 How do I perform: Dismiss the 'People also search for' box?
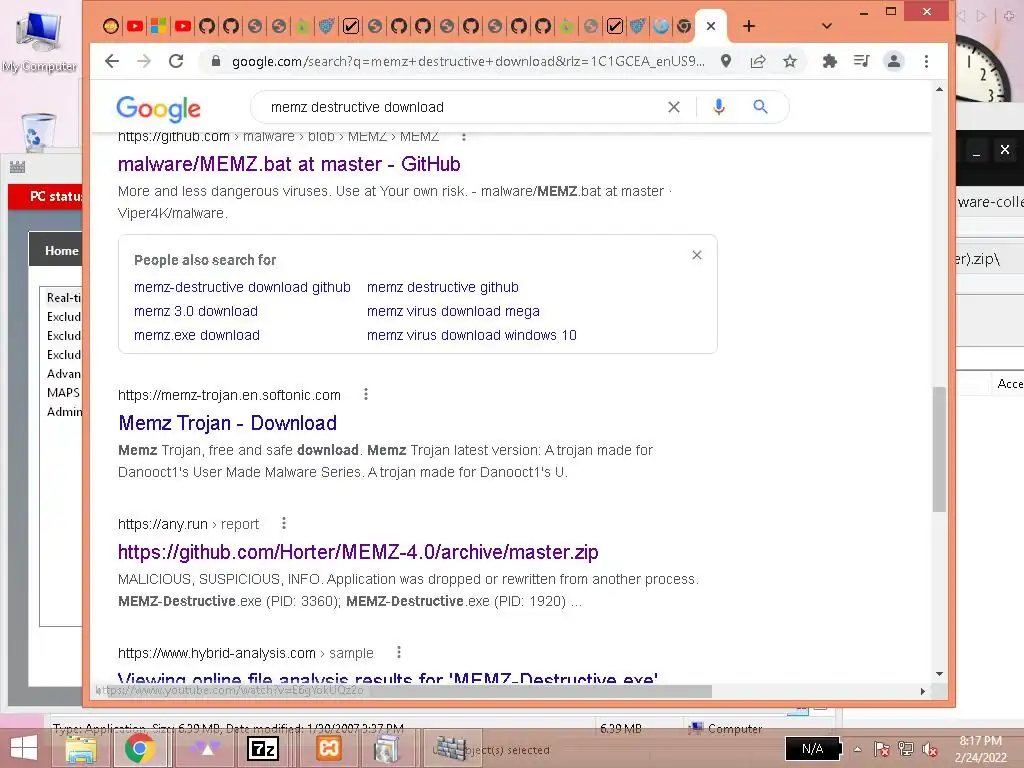[697, 255]
